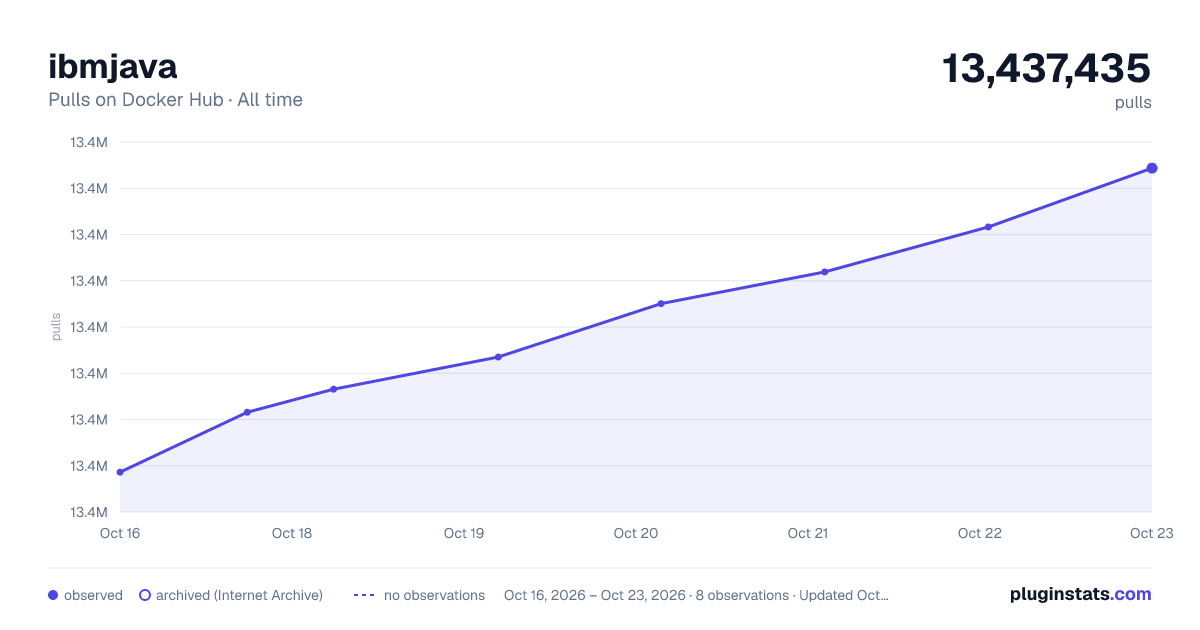Select the data point above Oct 21
The height and width of the screenshot is (630, 1200).
click(825, 272)
